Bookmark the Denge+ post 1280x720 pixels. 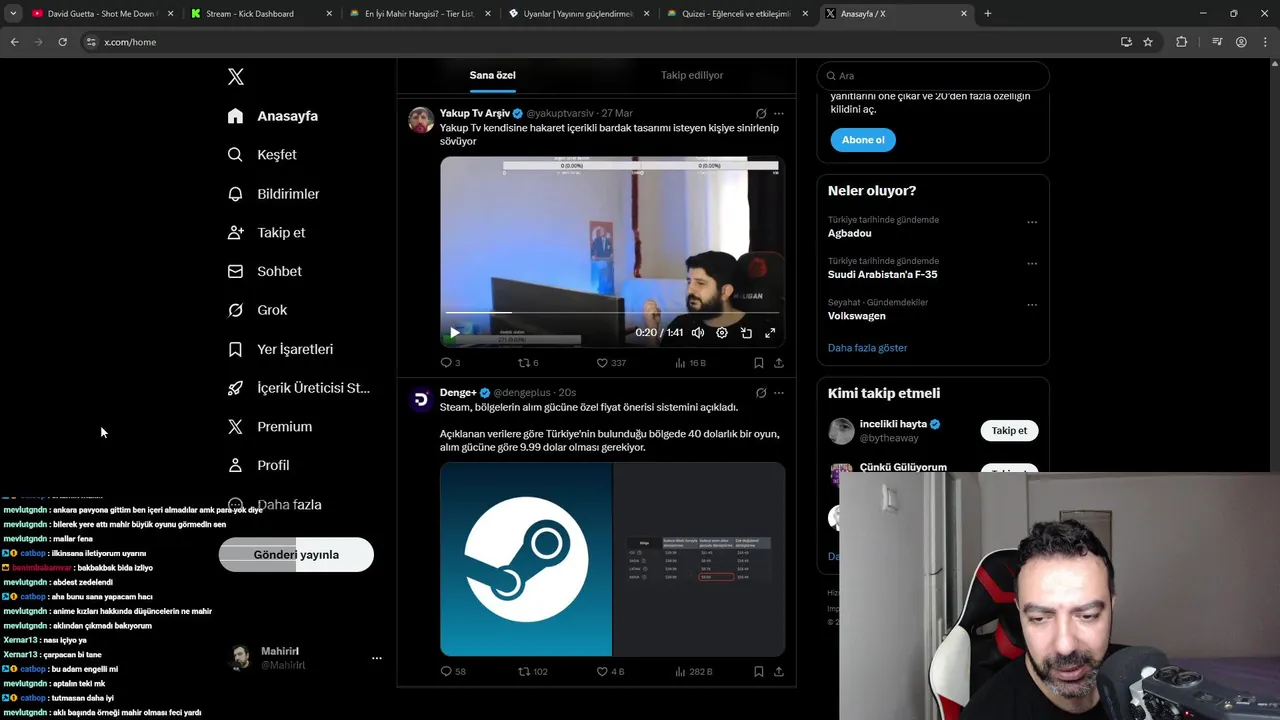pyautogui.click(x=759, y=672)
